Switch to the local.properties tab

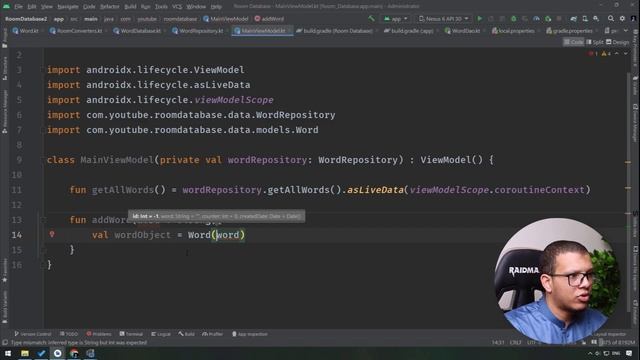(513, 31)
